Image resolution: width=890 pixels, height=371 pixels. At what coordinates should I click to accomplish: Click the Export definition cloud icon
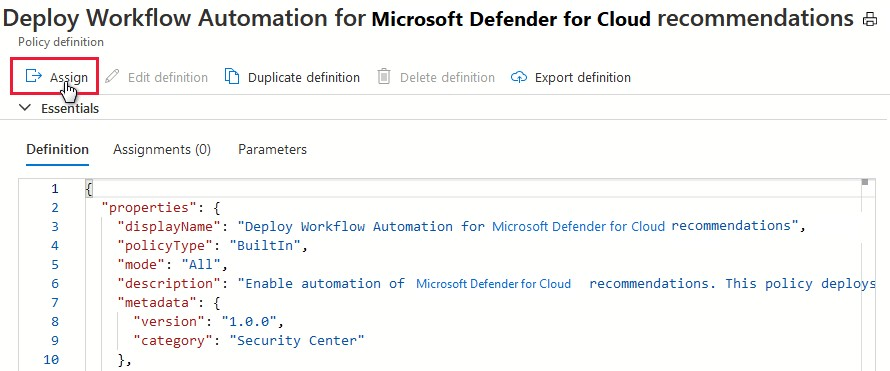[x=519, y=77]
